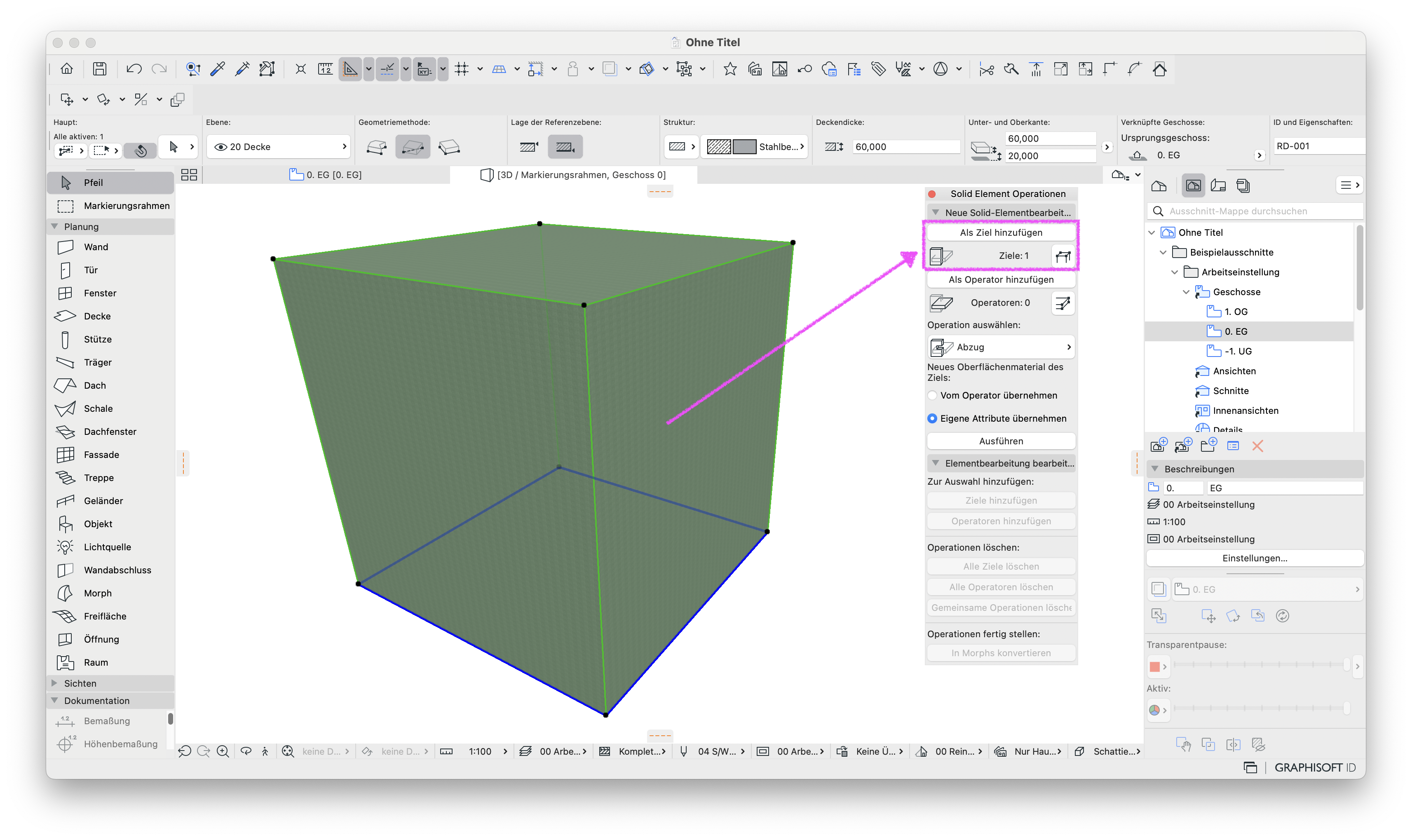Select the Fassade tool

(110, 455)
